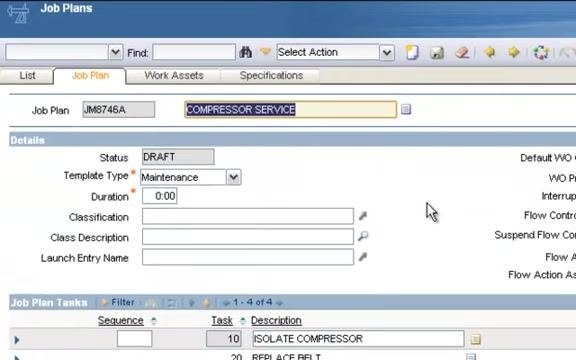Open the Template Type dropdown arrow
The image size is (576, 360).
tap(233, 177)
